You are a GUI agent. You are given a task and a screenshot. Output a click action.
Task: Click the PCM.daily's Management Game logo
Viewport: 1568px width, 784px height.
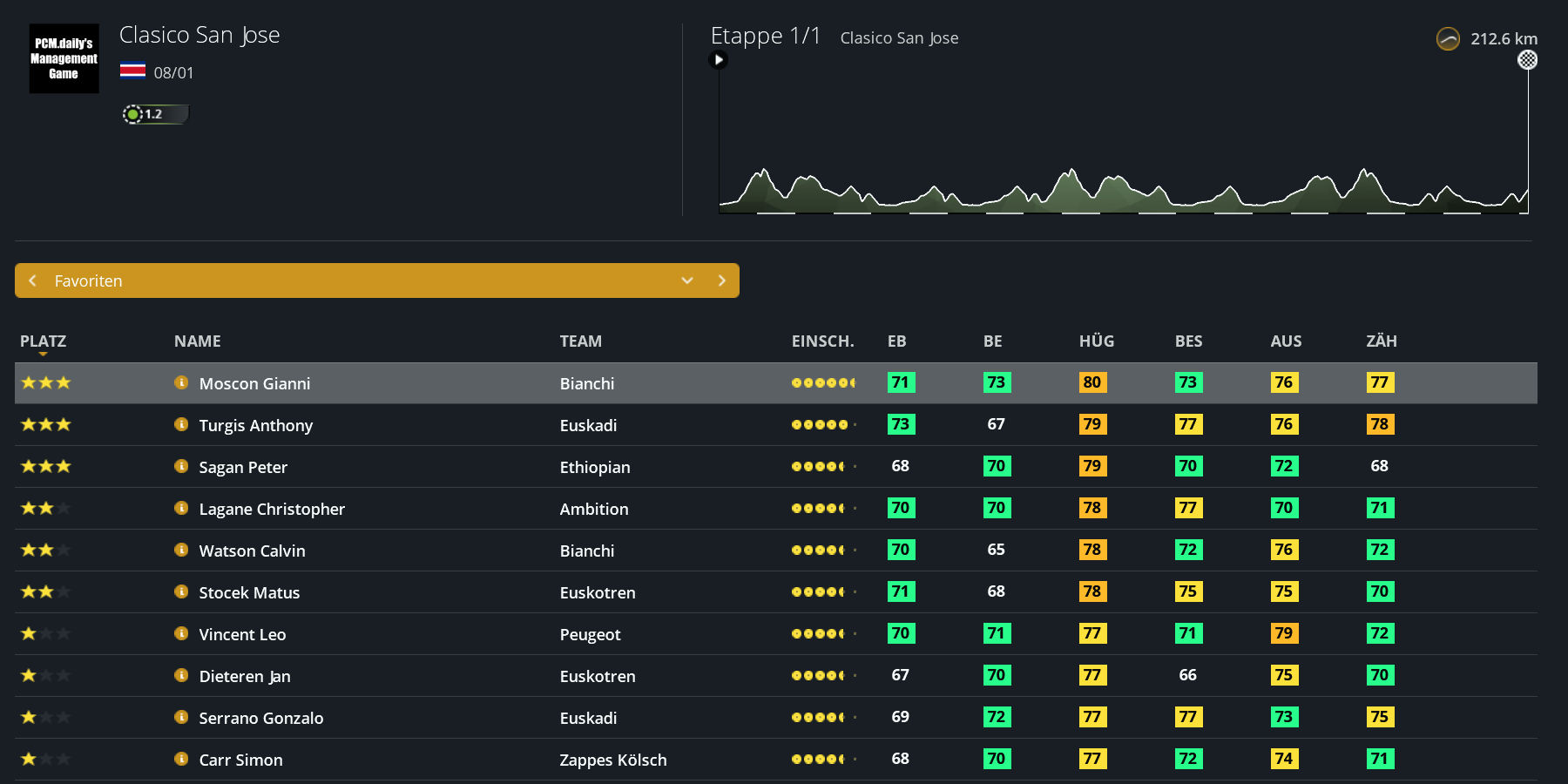[x=64, y=58]
